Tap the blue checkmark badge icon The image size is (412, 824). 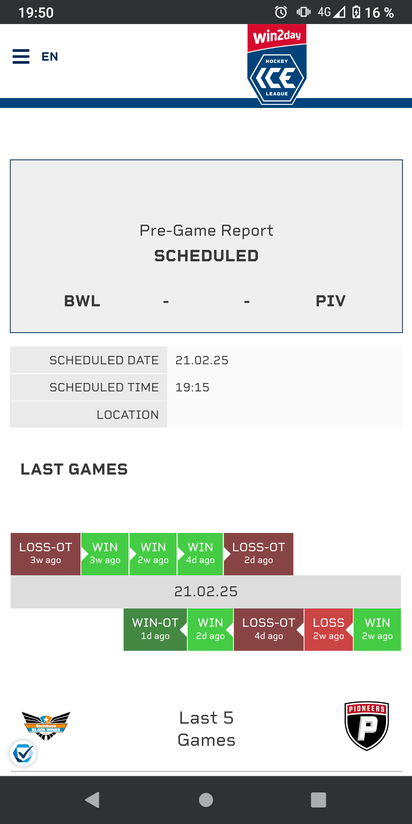click(x=23, y=754)
